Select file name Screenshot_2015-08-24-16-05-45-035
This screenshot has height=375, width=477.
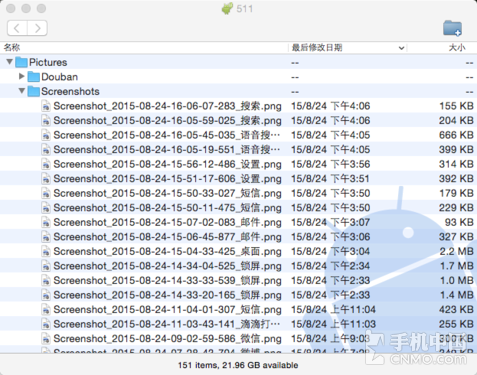tap(167, 135)
